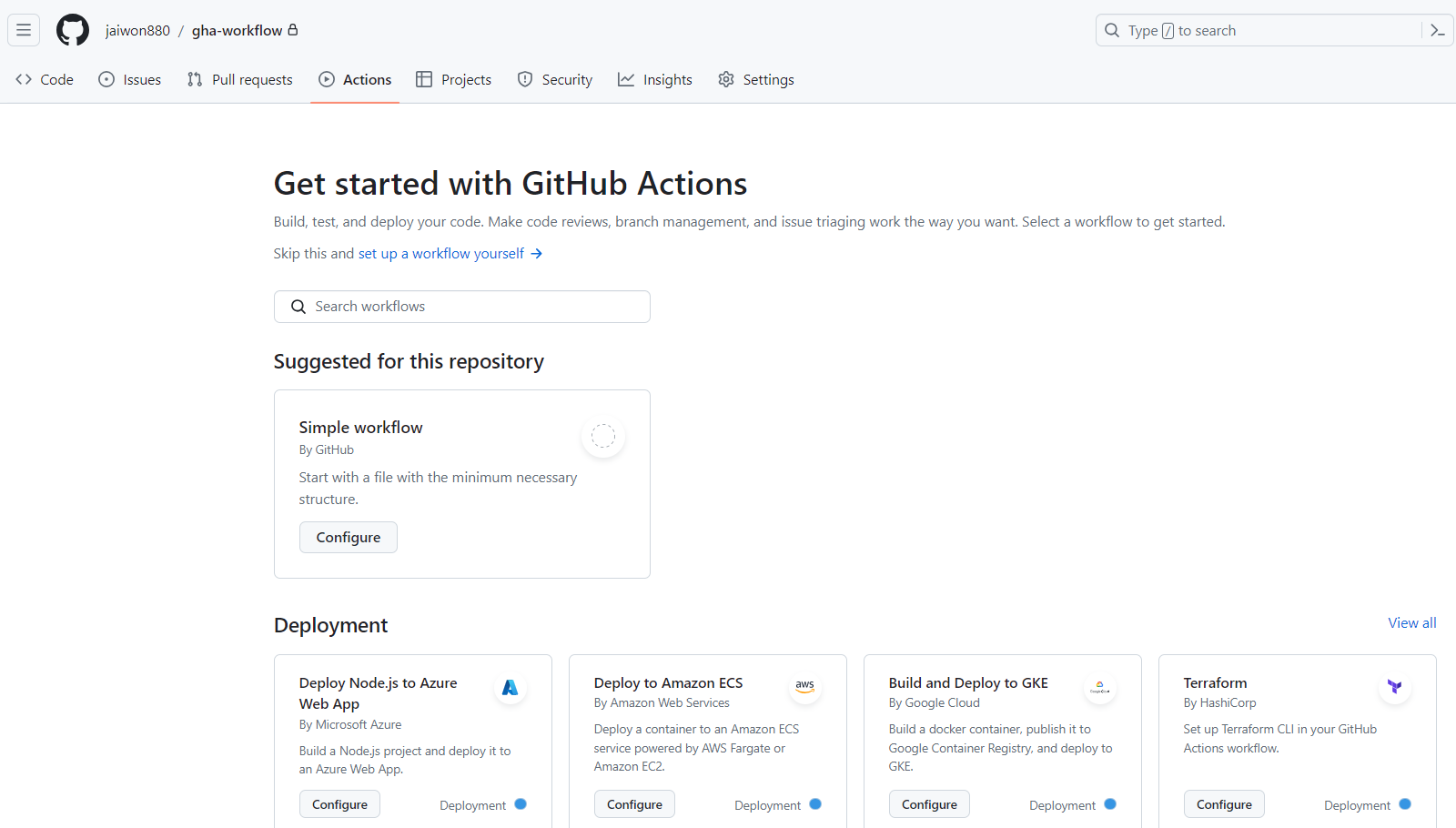Click the AWS logo on Amazon ECS card
Image resolution: width=1456 pixels, height=828 pixels.
pyautogui.click(x=805, y=688)
